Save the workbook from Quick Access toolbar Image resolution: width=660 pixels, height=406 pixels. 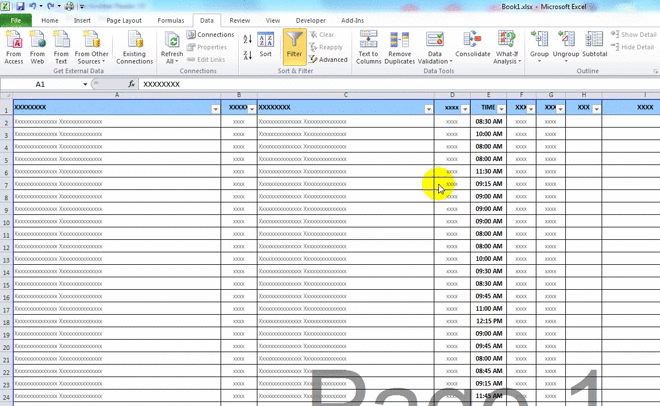[x=20, y=6]
